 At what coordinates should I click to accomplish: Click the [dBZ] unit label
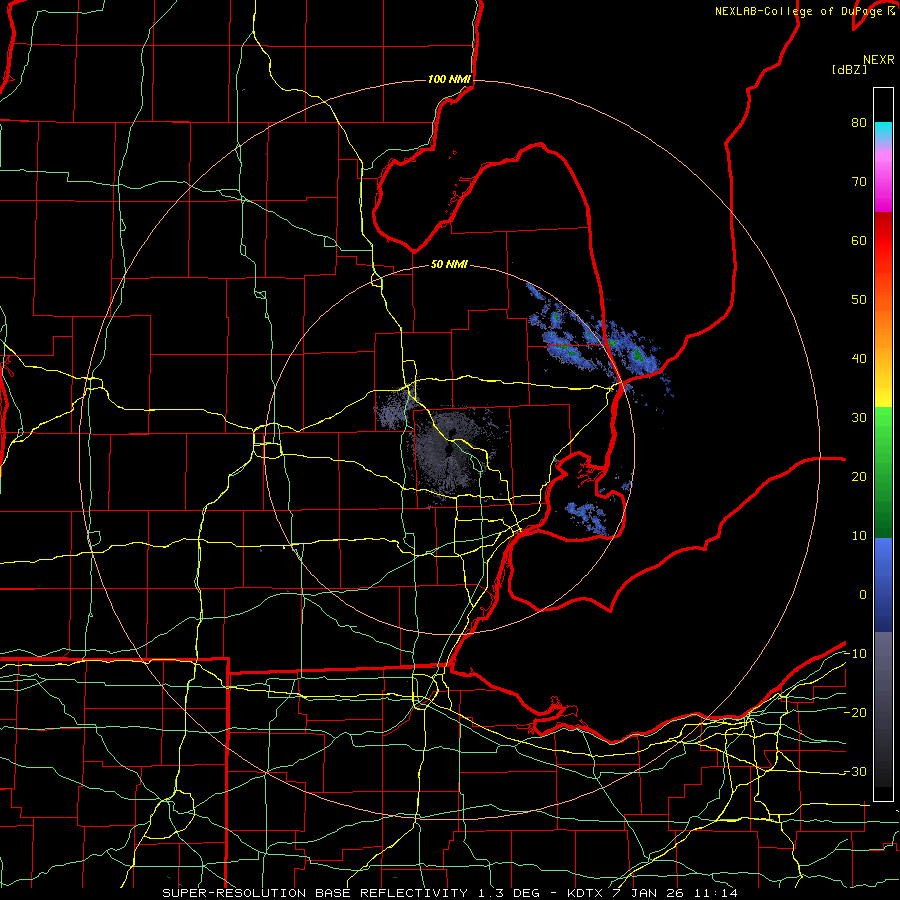[x=849, y=69]
